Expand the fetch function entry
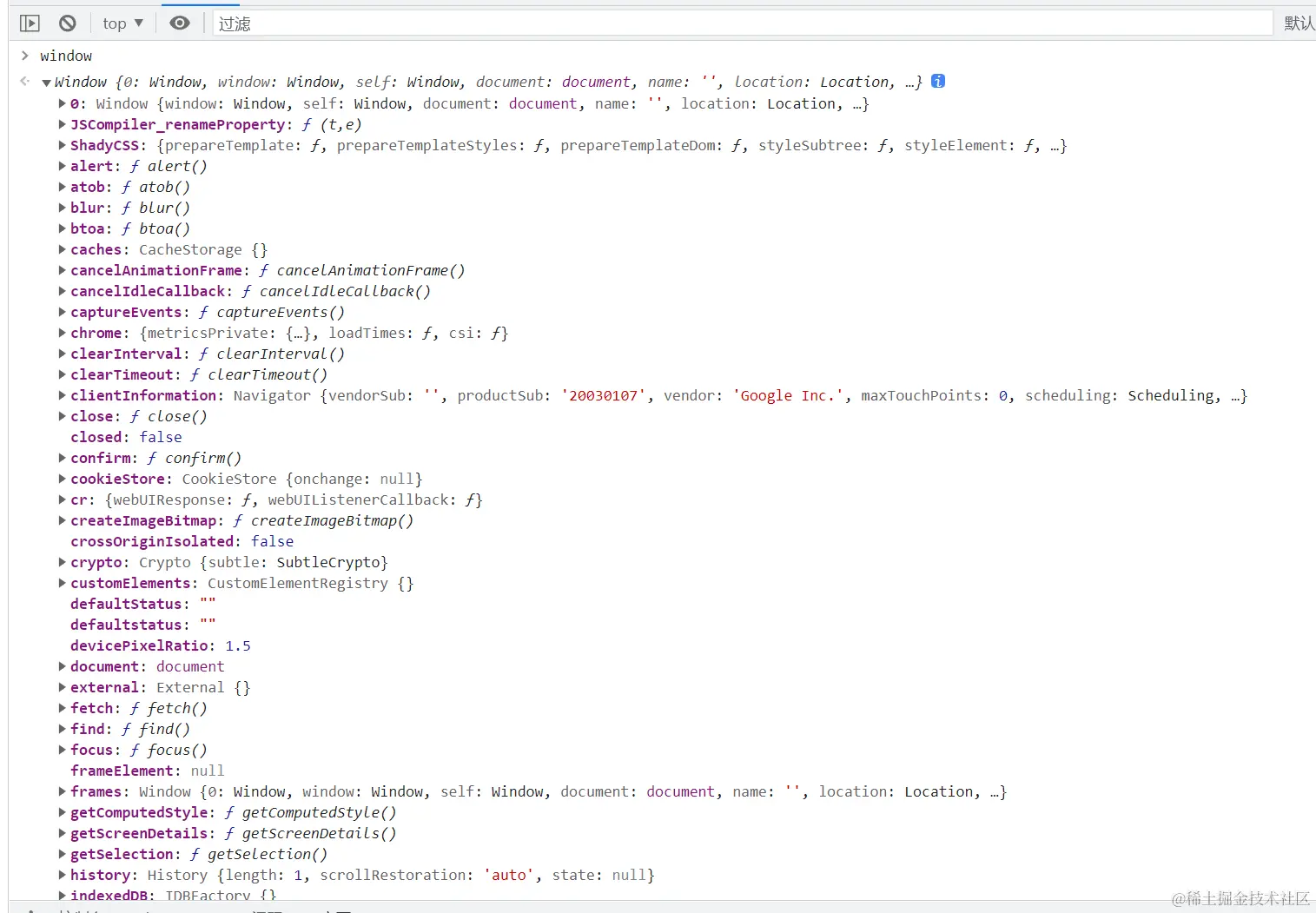This screenshot has height=913, width=1316. pos(63,708)
